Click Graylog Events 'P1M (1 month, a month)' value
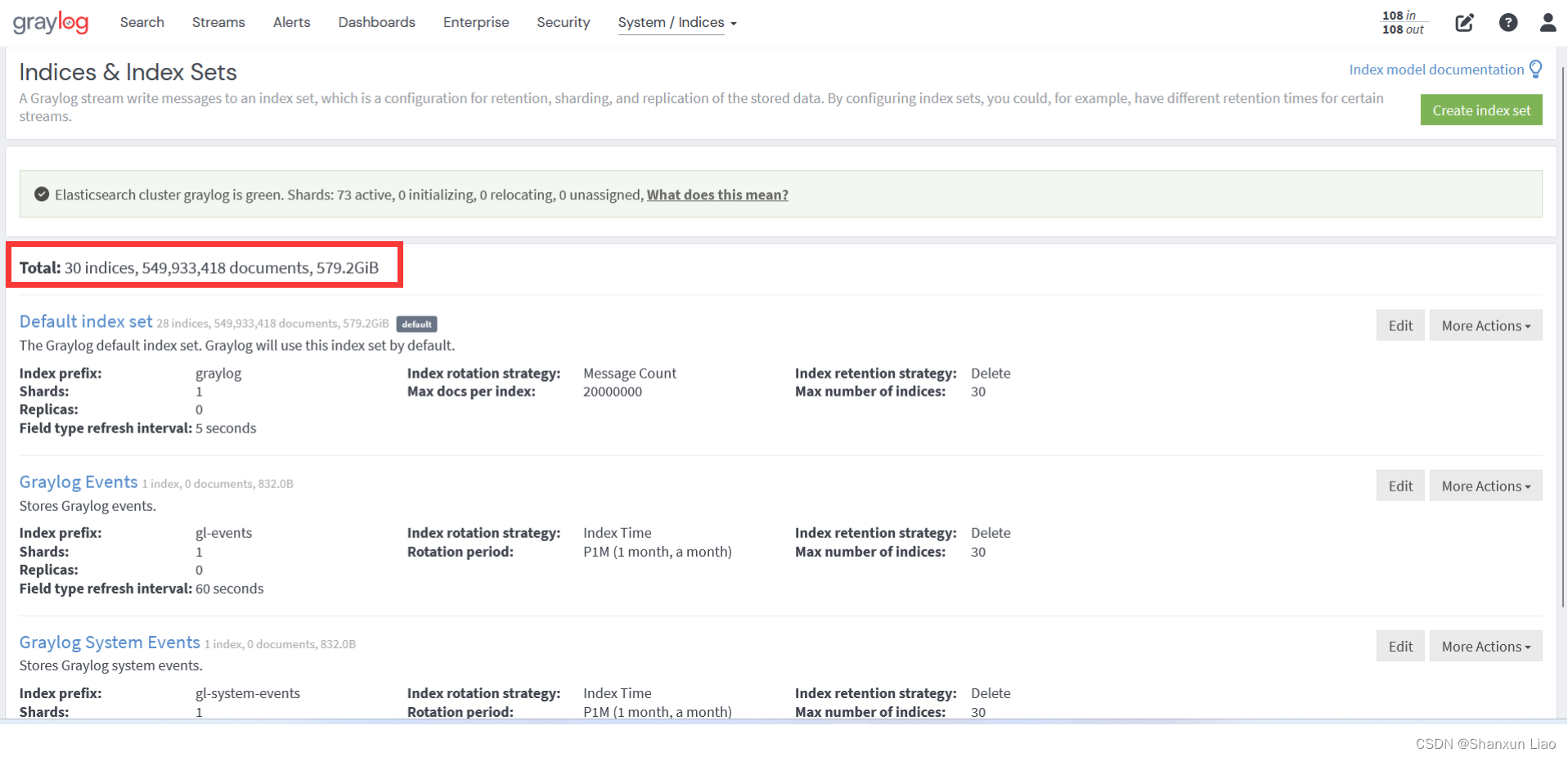 658,552
